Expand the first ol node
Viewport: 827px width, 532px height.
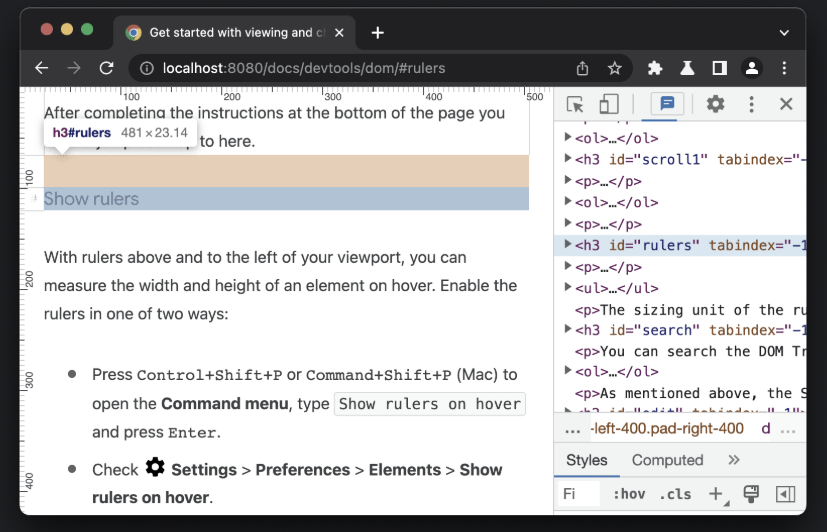568,137
